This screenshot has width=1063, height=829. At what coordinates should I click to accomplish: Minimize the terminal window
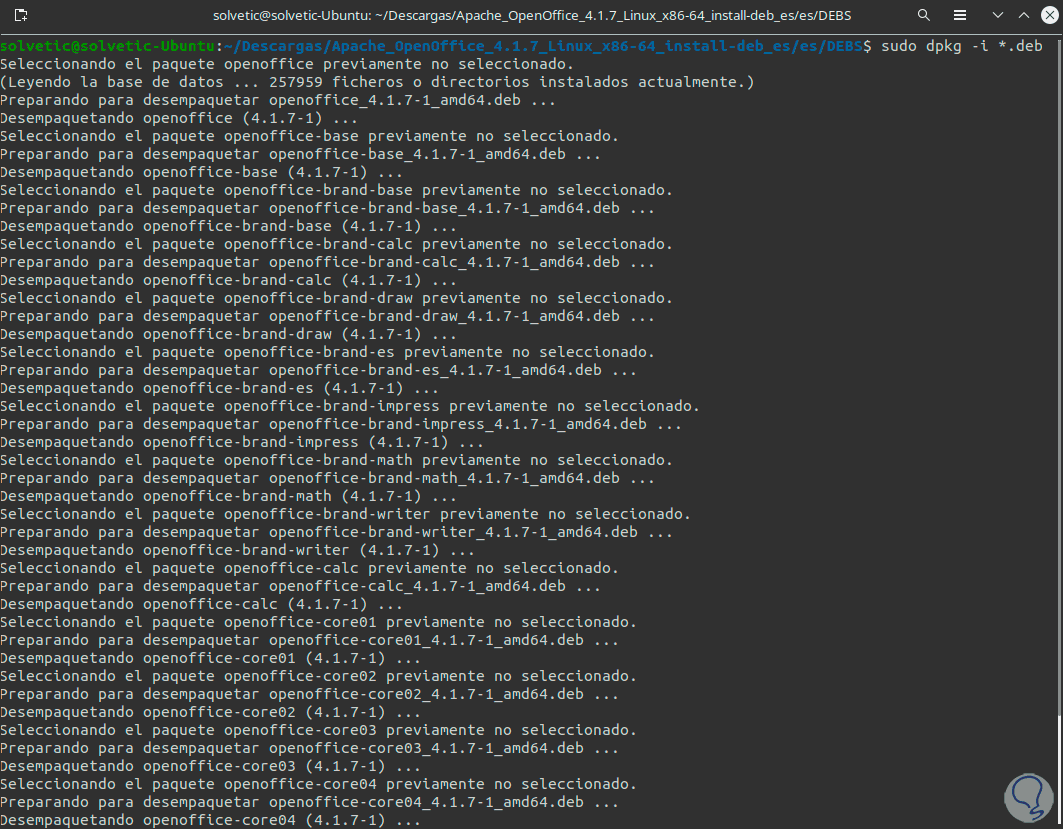pos(997,15)
